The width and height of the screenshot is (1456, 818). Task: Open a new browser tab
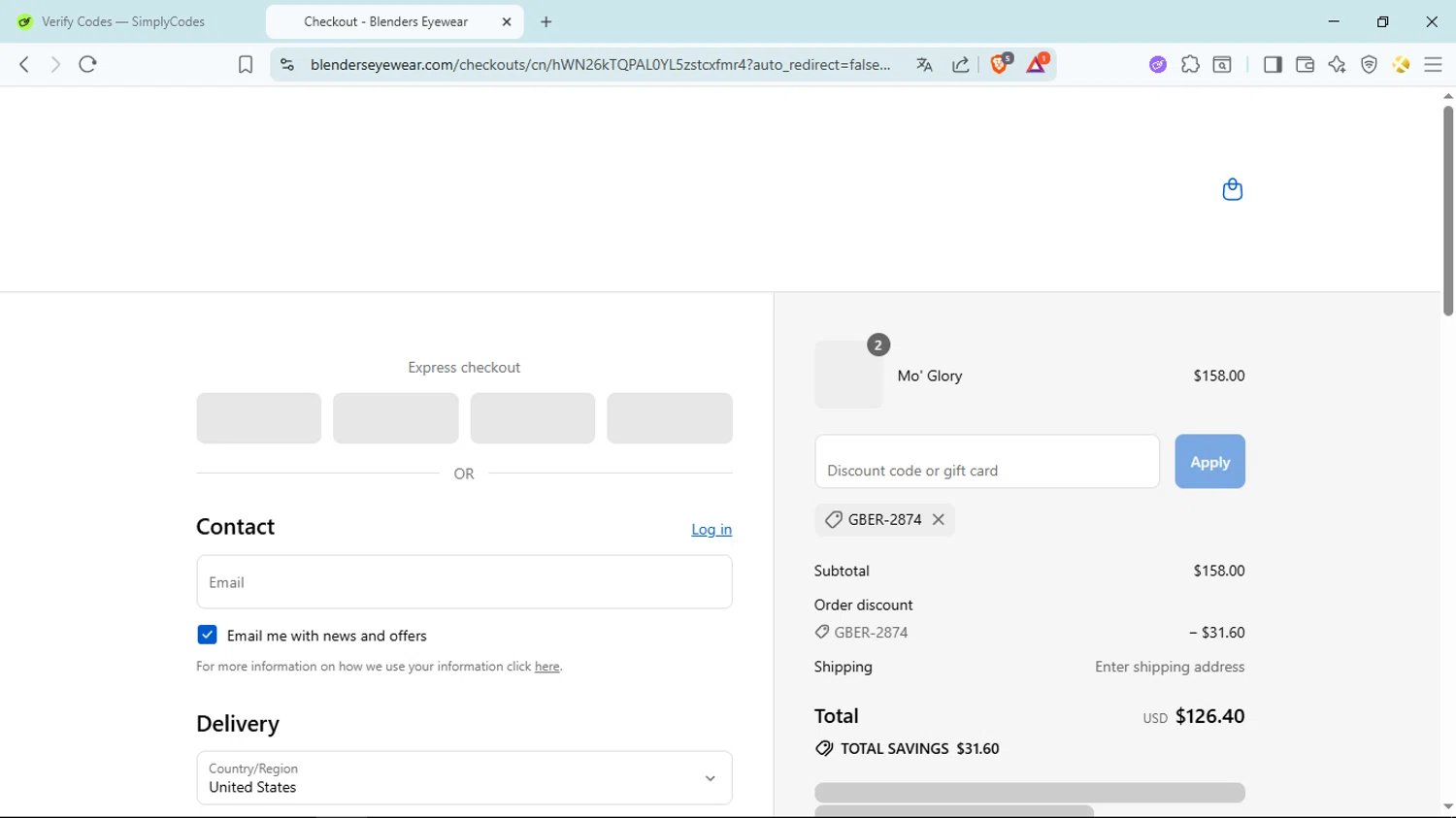tap(546, 21)
